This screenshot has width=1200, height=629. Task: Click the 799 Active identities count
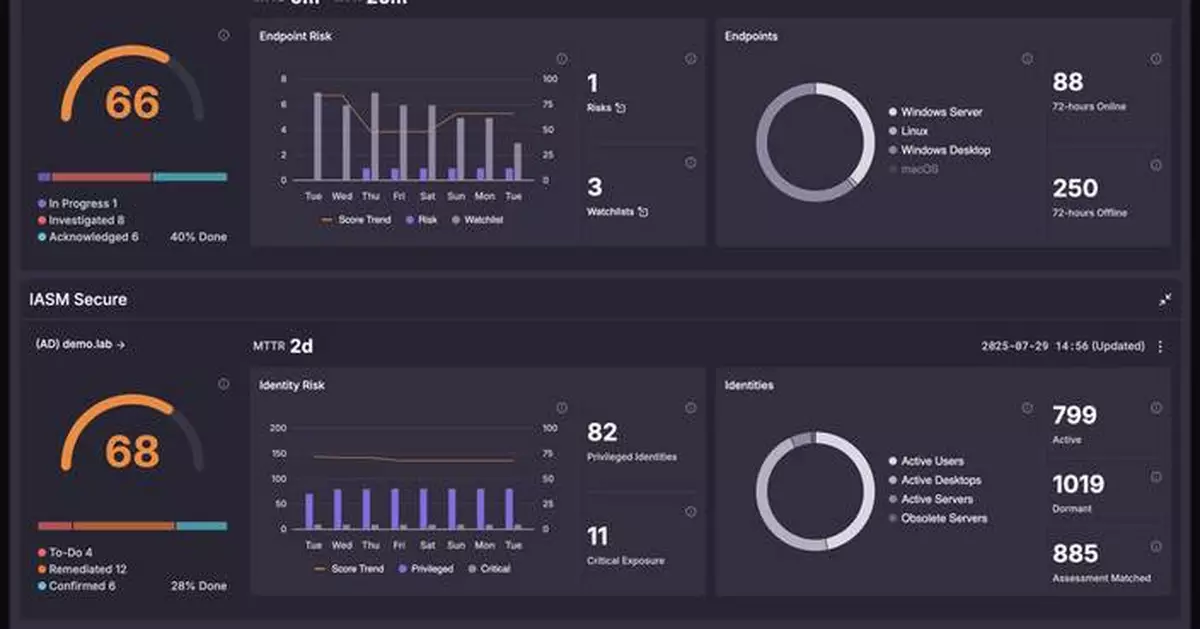1075,415
